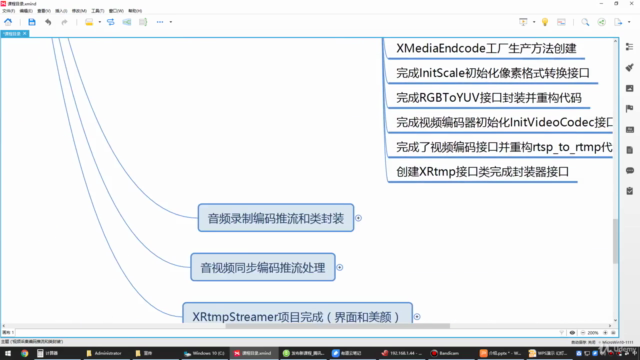Open Chrome from the taskbar
Screen dimensions: 640x360
point(24,353)
